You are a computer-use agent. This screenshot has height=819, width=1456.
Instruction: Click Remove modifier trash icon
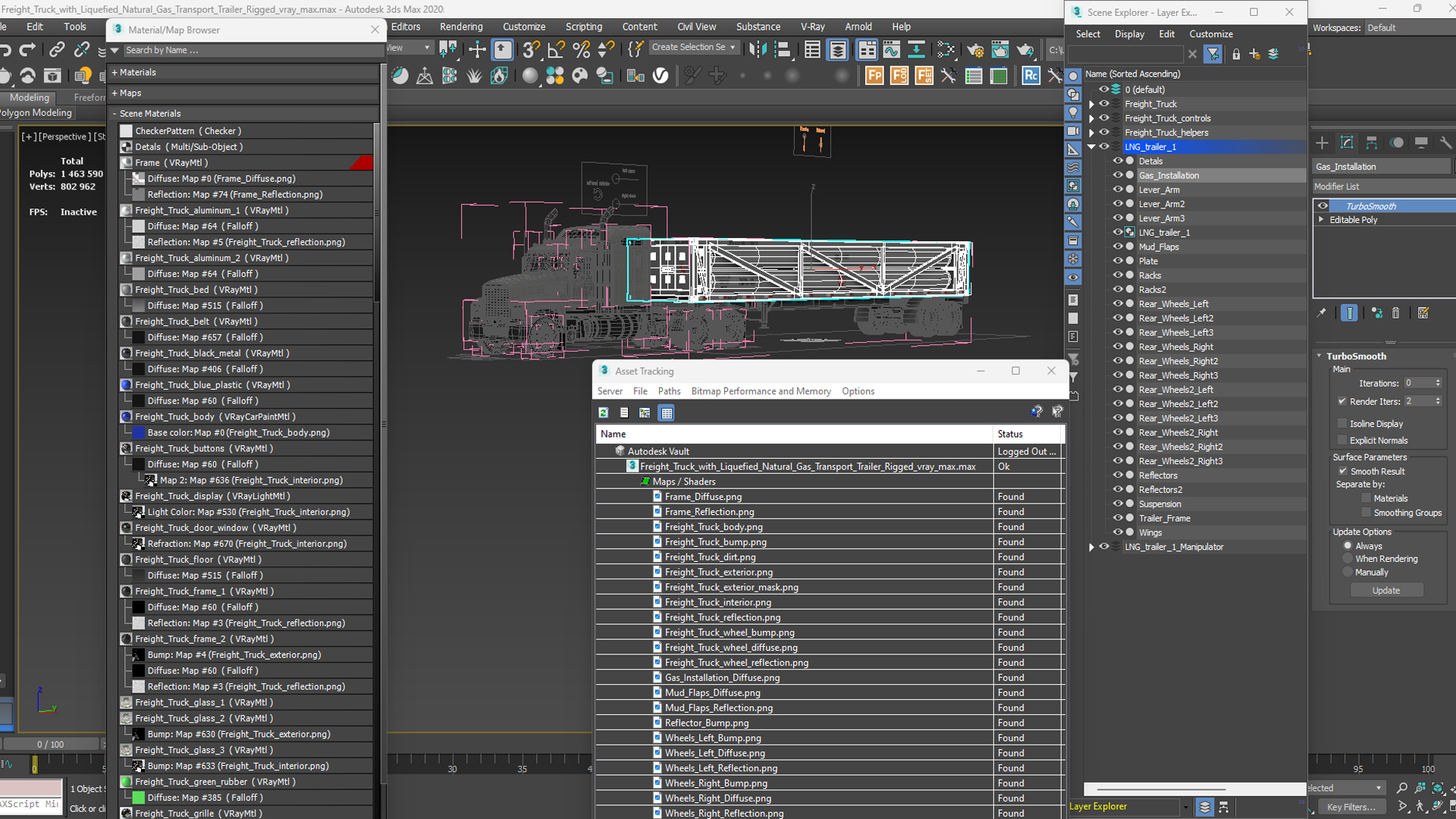click(1395, 313)
